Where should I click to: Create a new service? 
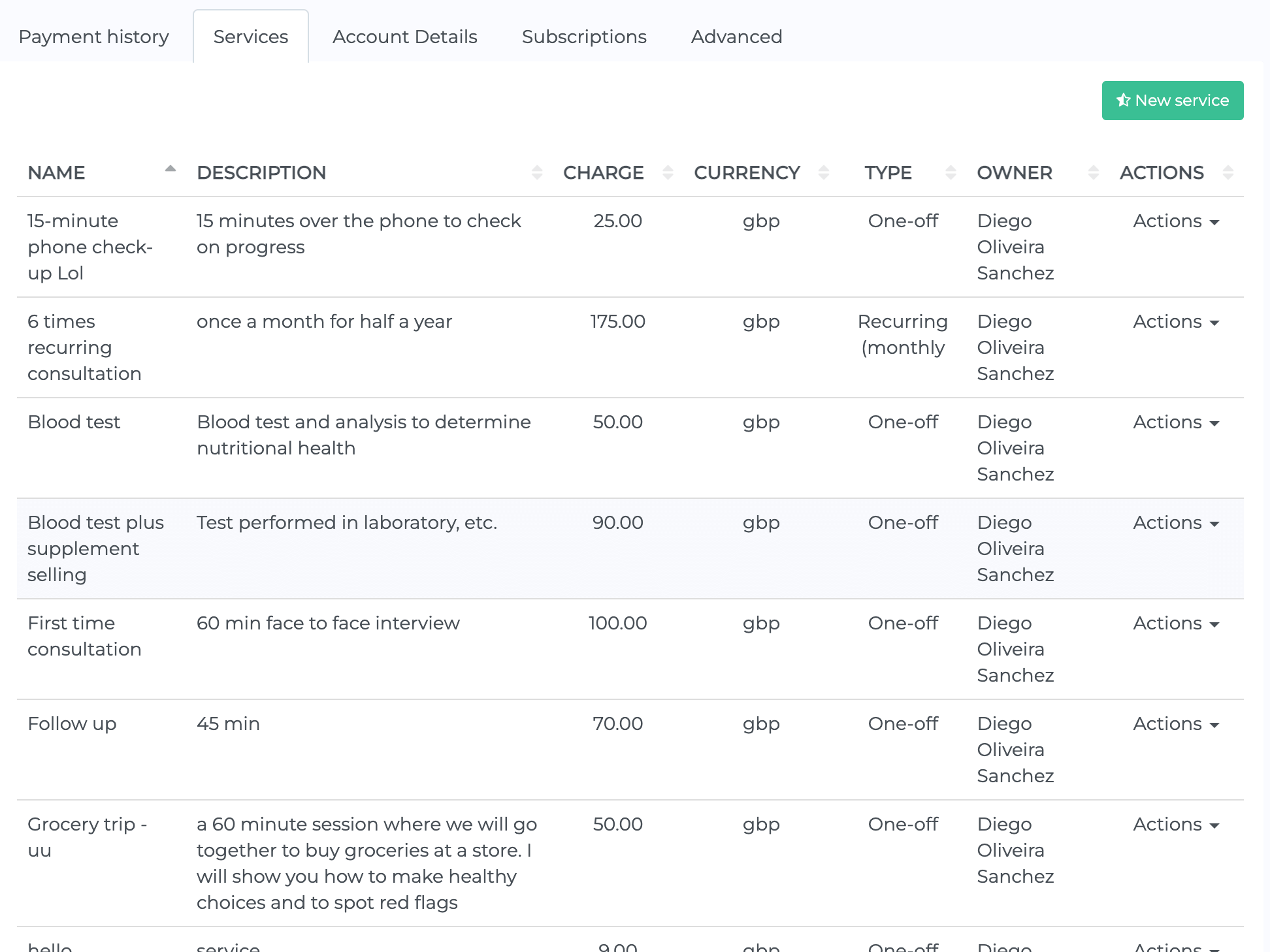[1172, 100]
